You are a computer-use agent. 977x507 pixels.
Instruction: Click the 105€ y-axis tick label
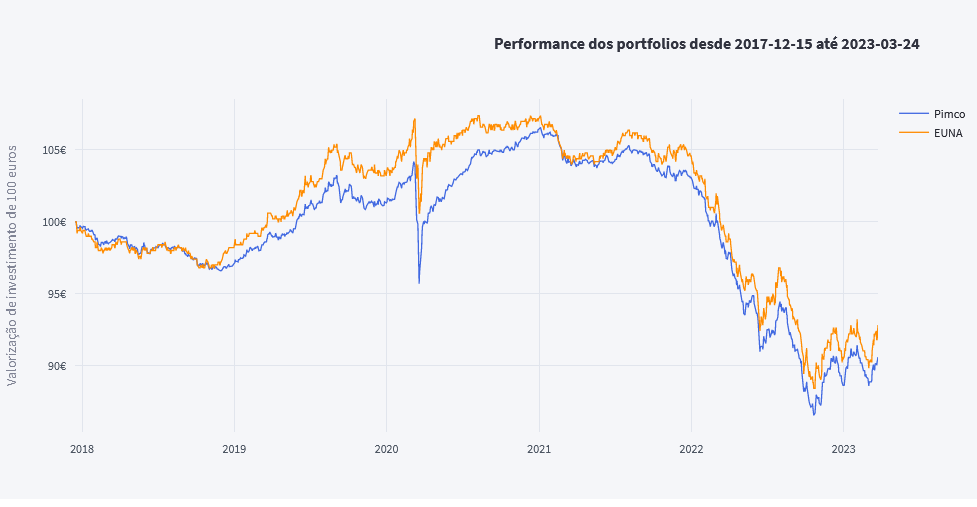click(x=55, y=150)
